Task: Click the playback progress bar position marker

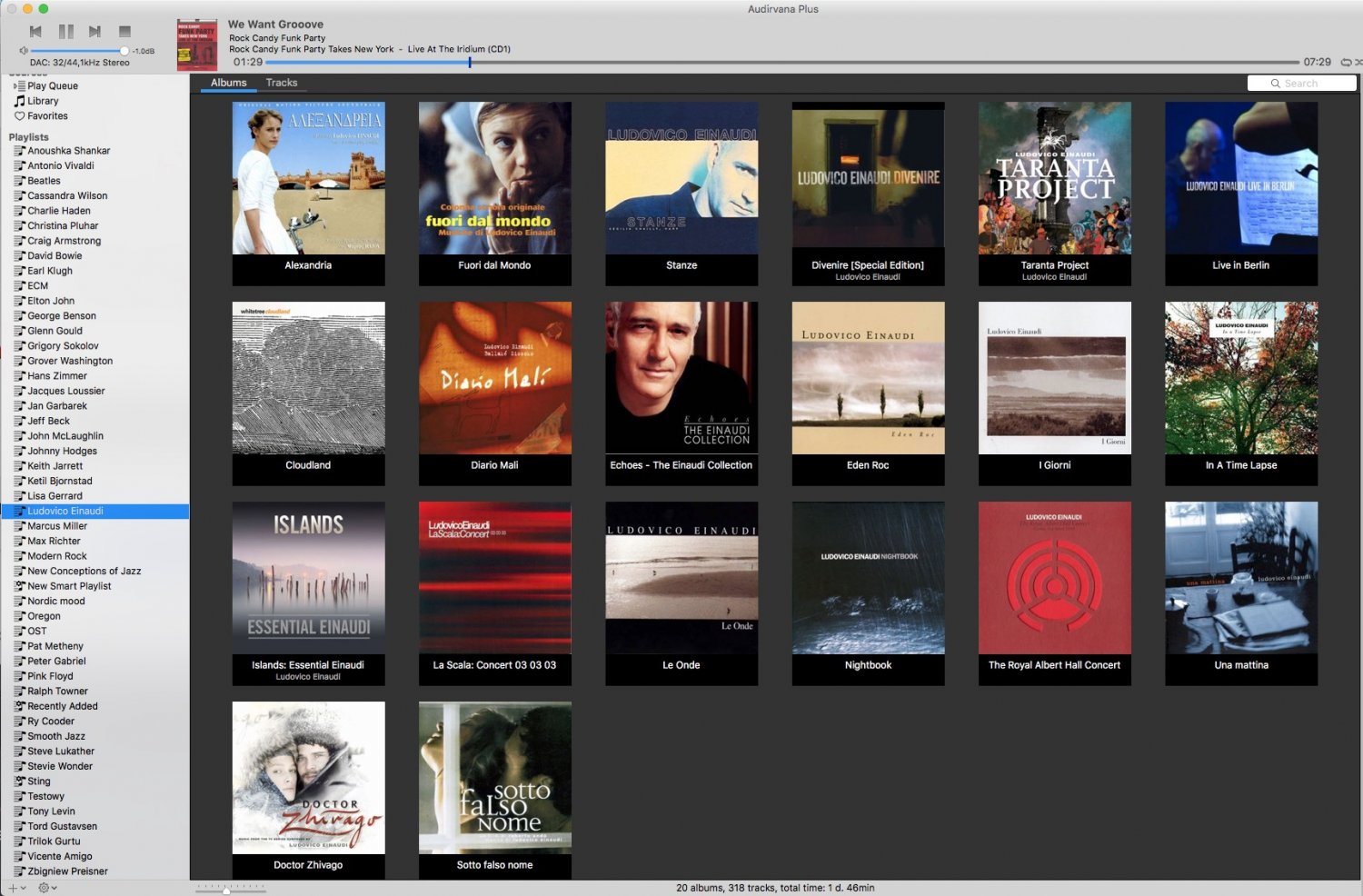Action: [470, 62]
